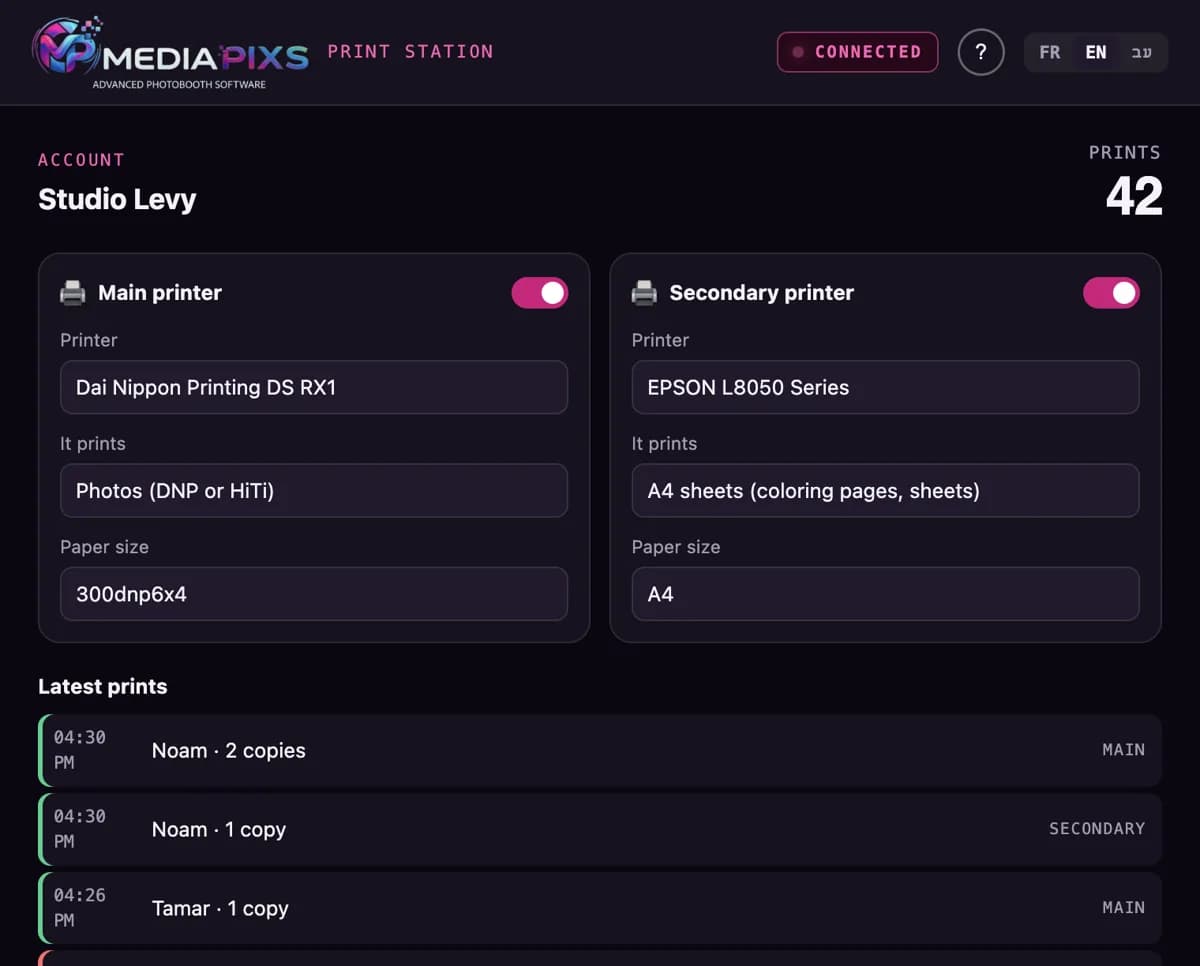The height and width of the screenshot is (966, 1200).
Task: Click the PRINTS label above the count
Action: (x=1125, y=153)
